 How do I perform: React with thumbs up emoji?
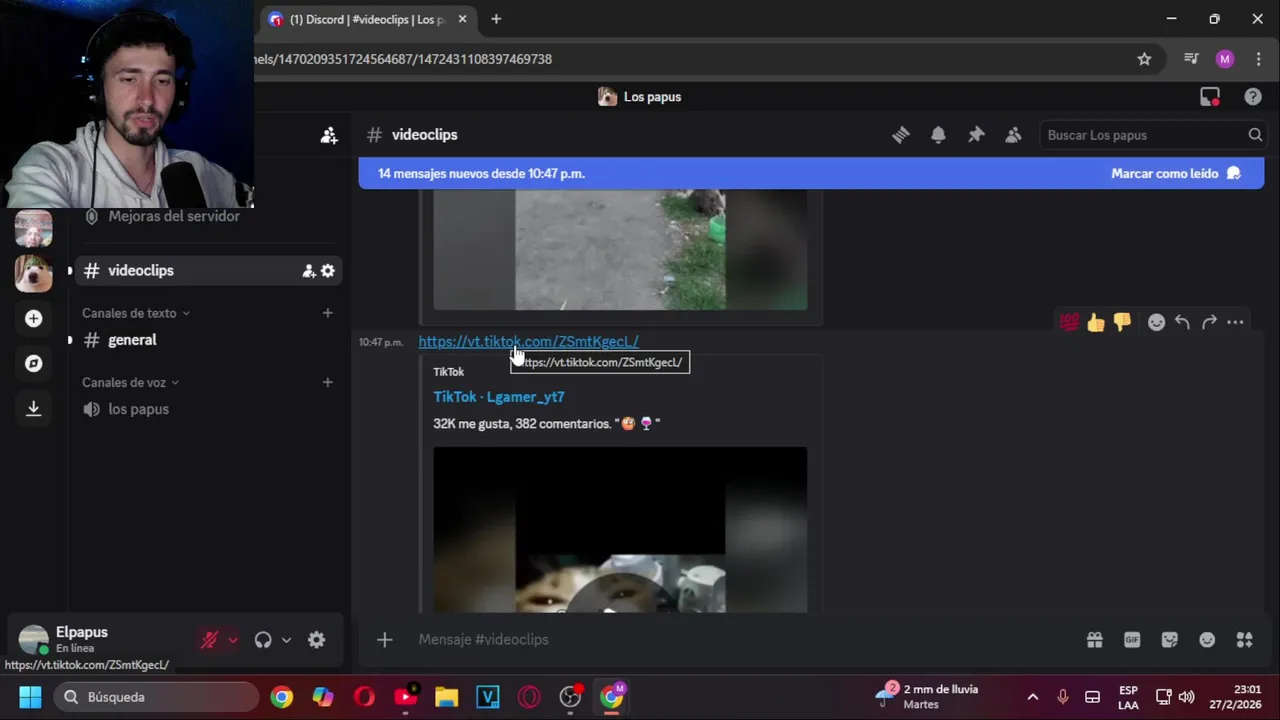pos(1096,322)
